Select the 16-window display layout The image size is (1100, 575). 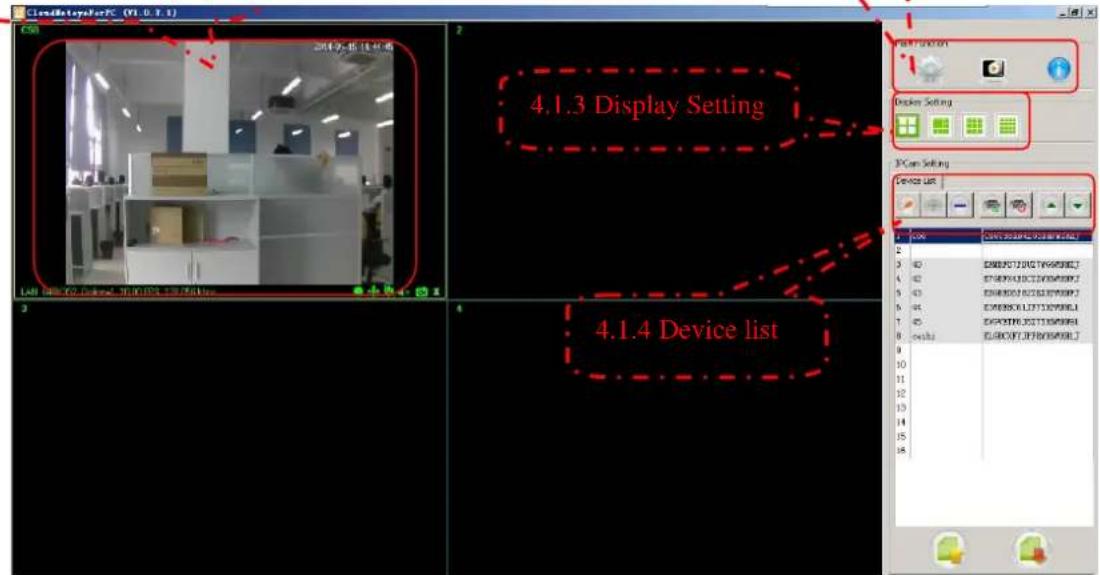click(x=1007, y=126)
